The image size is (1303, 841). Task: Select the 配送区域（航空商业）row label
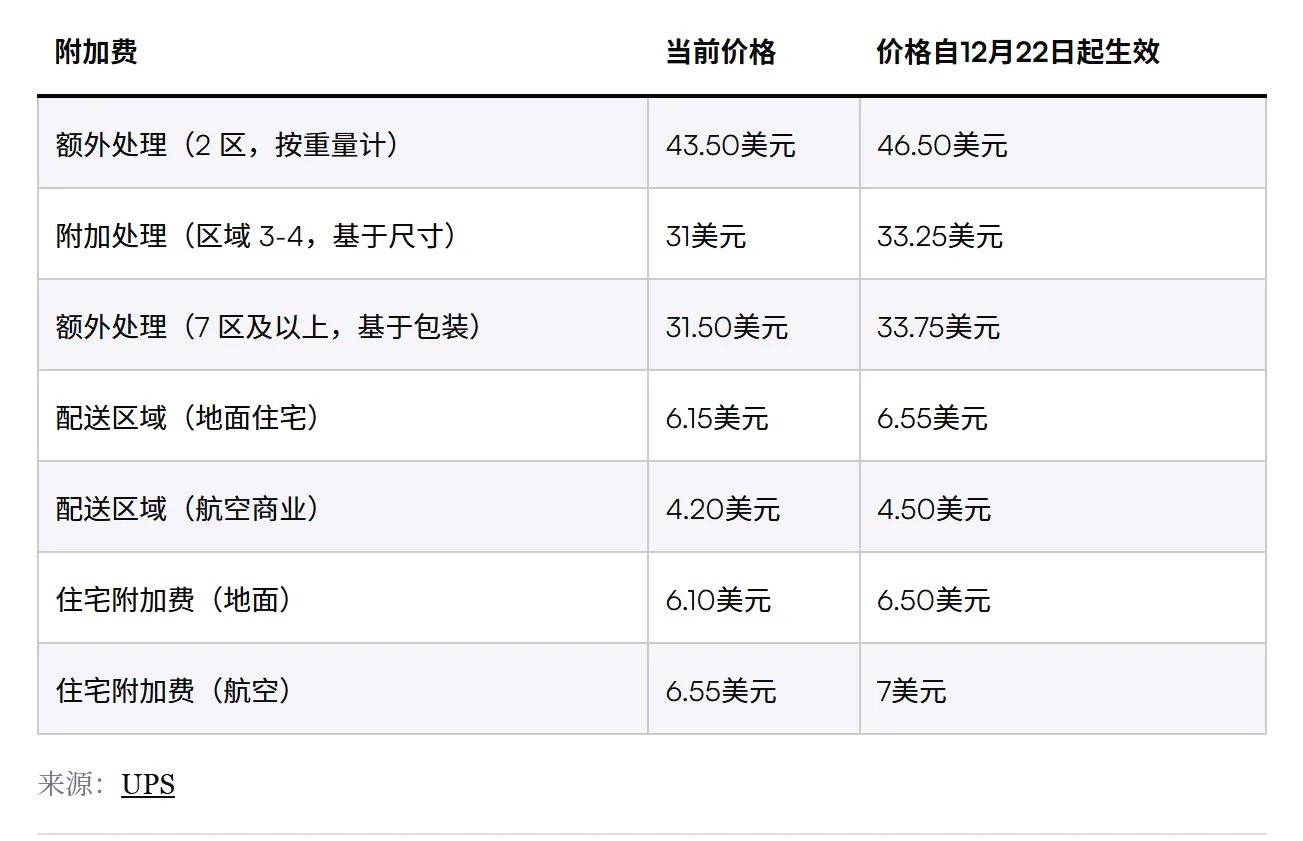click(188, 509)
